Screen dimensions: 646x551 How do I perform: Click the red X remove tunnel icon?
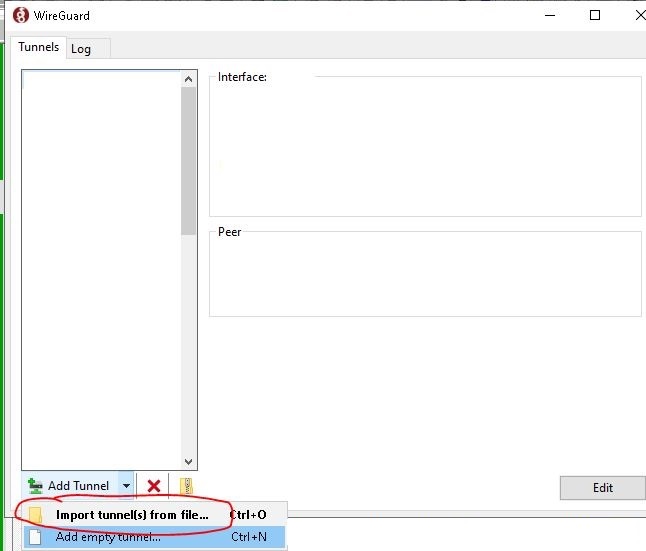pyautogui.click(x=154, y=486)
